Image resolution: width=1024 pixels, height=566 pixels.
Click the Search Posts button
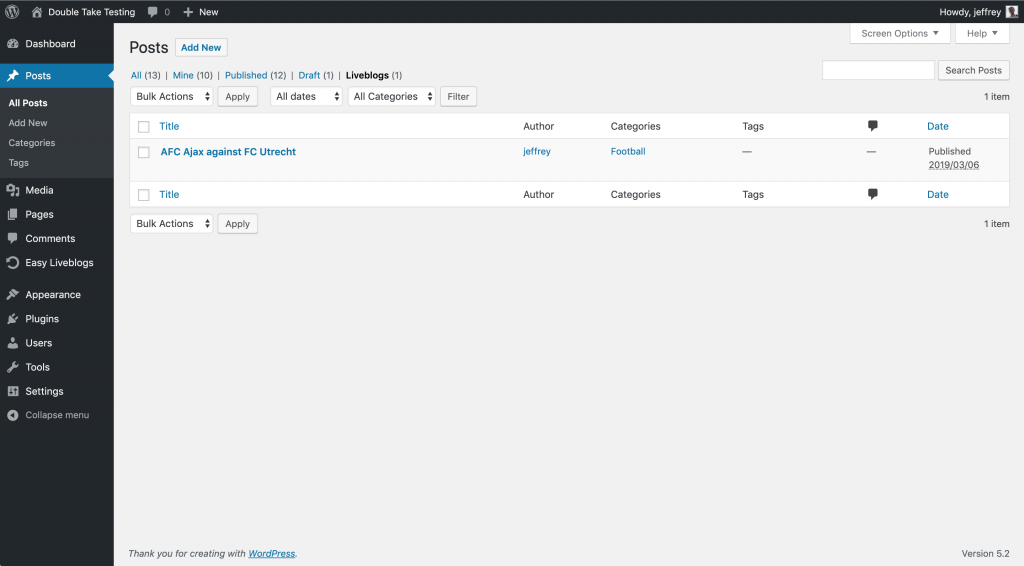974,70
